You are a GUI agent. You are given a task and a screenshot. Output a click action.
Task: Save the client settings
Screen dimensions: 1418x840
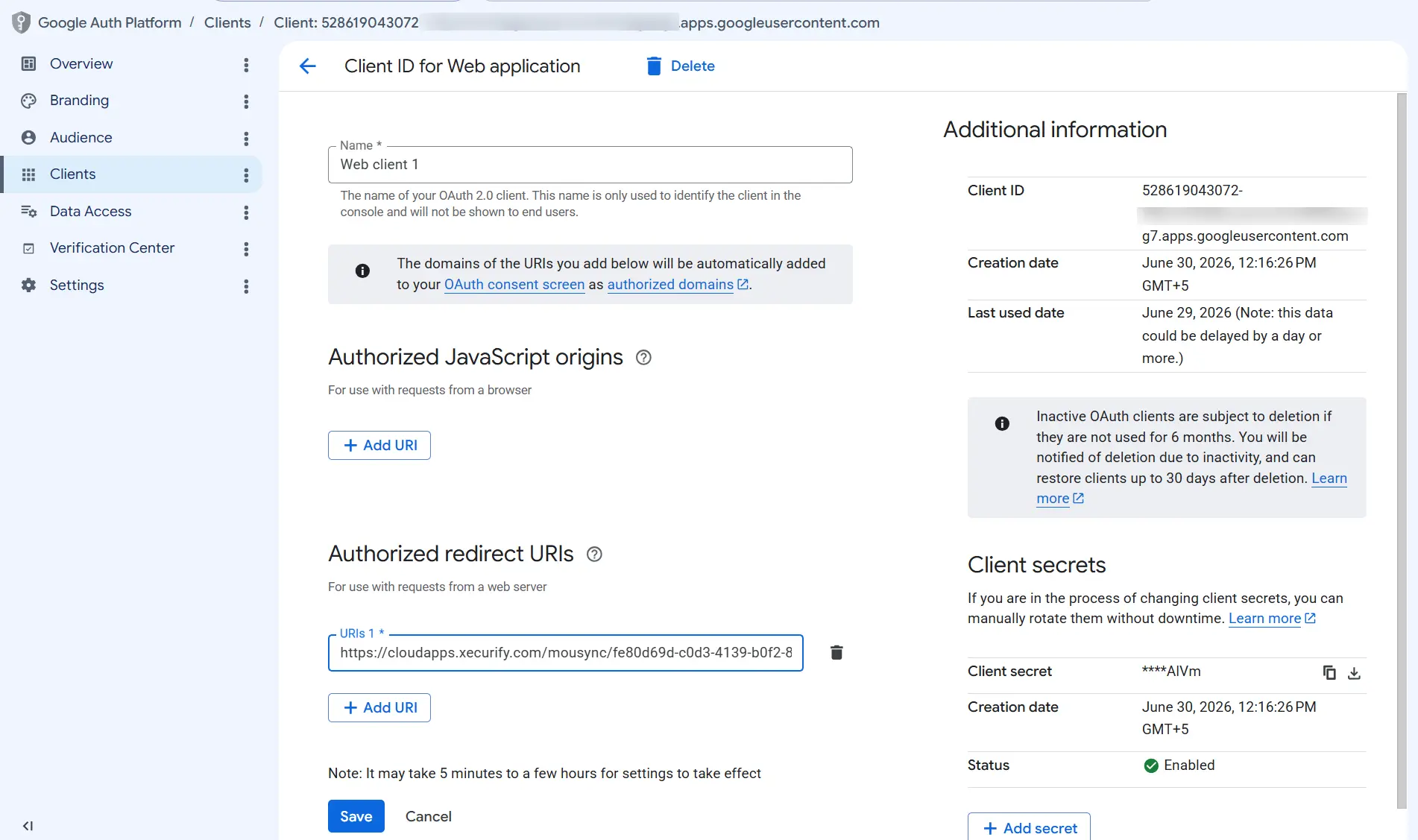tap(356, 816)
